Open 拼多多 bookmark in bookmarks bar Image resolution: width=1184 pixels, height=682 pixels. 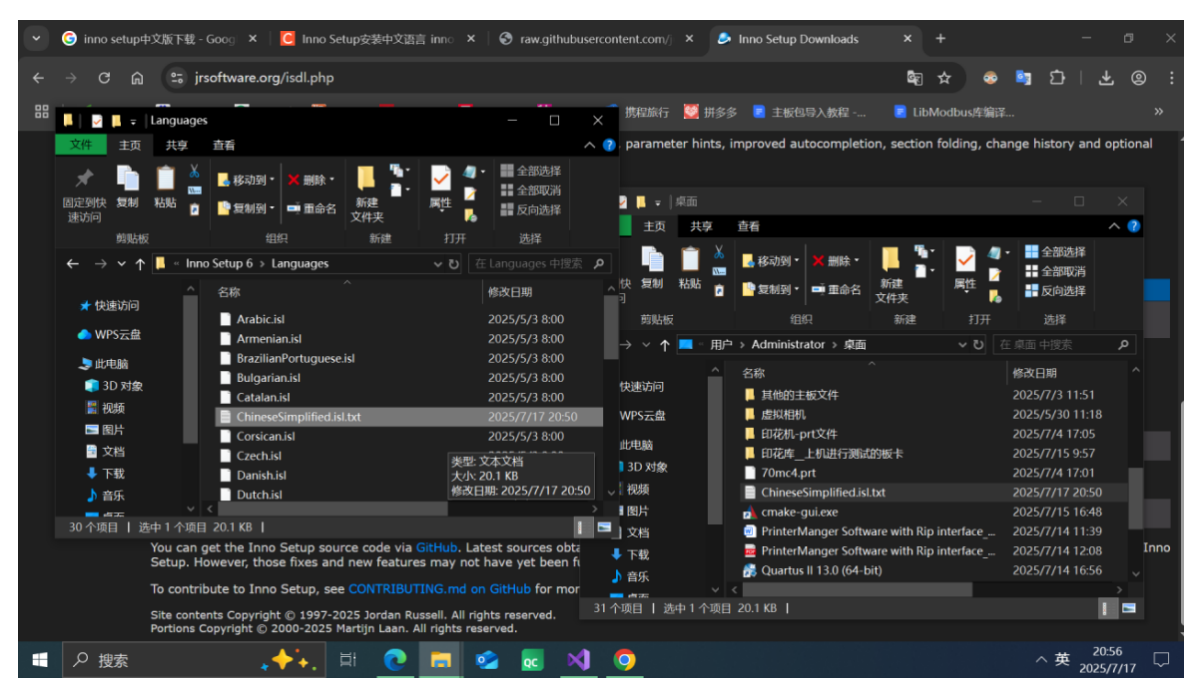tap(711, 112)
